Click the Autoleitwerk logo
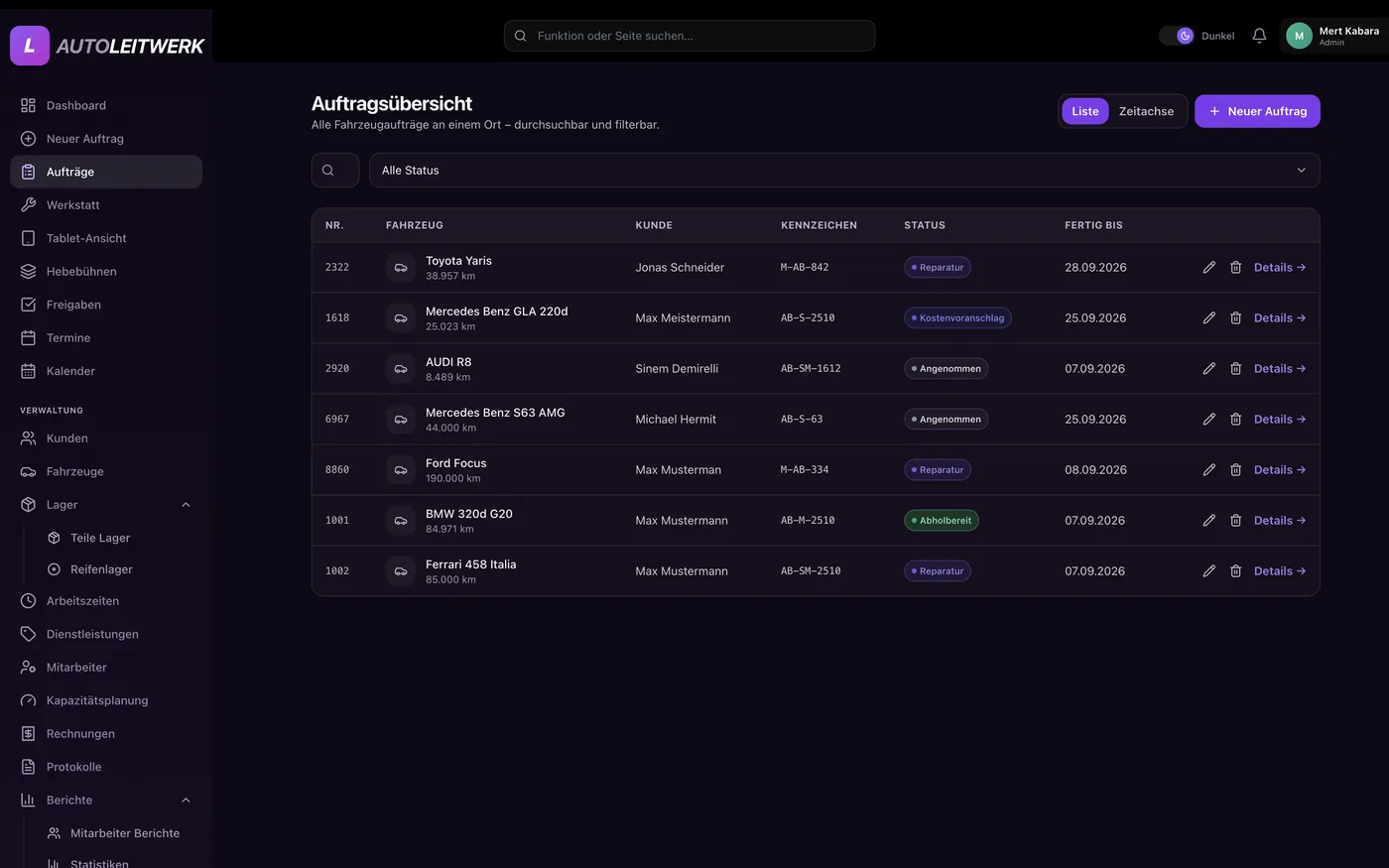The height and width of the screenshot is (868, 1389). click(x=107, y=46)
